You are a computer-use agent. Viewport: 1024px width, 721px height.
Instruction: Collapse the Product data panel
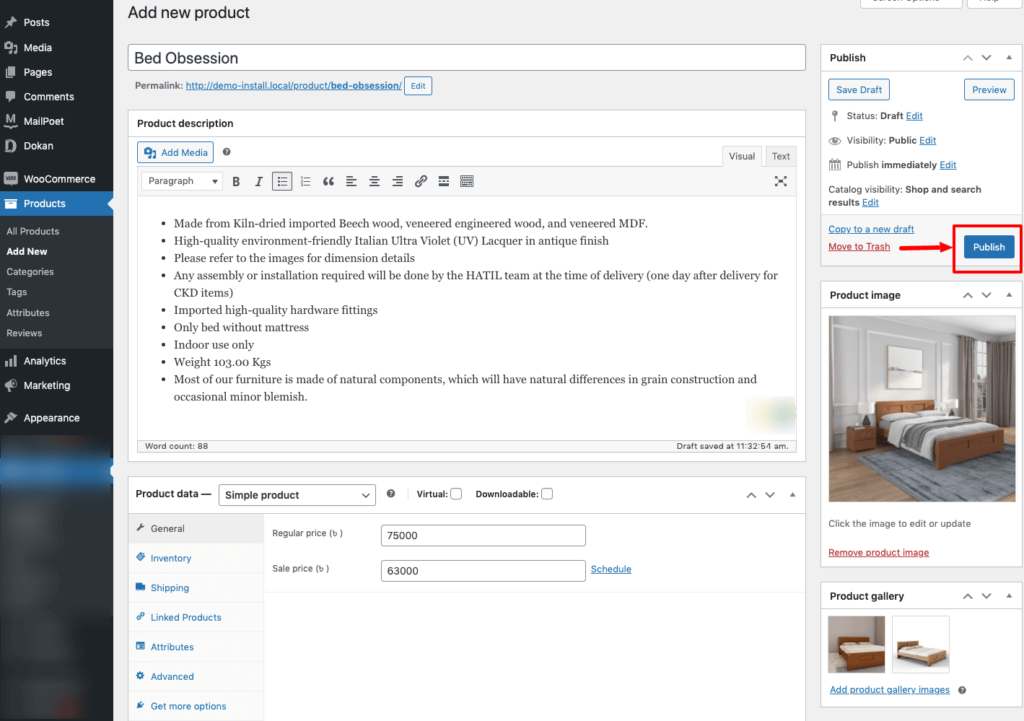(792, 494)
